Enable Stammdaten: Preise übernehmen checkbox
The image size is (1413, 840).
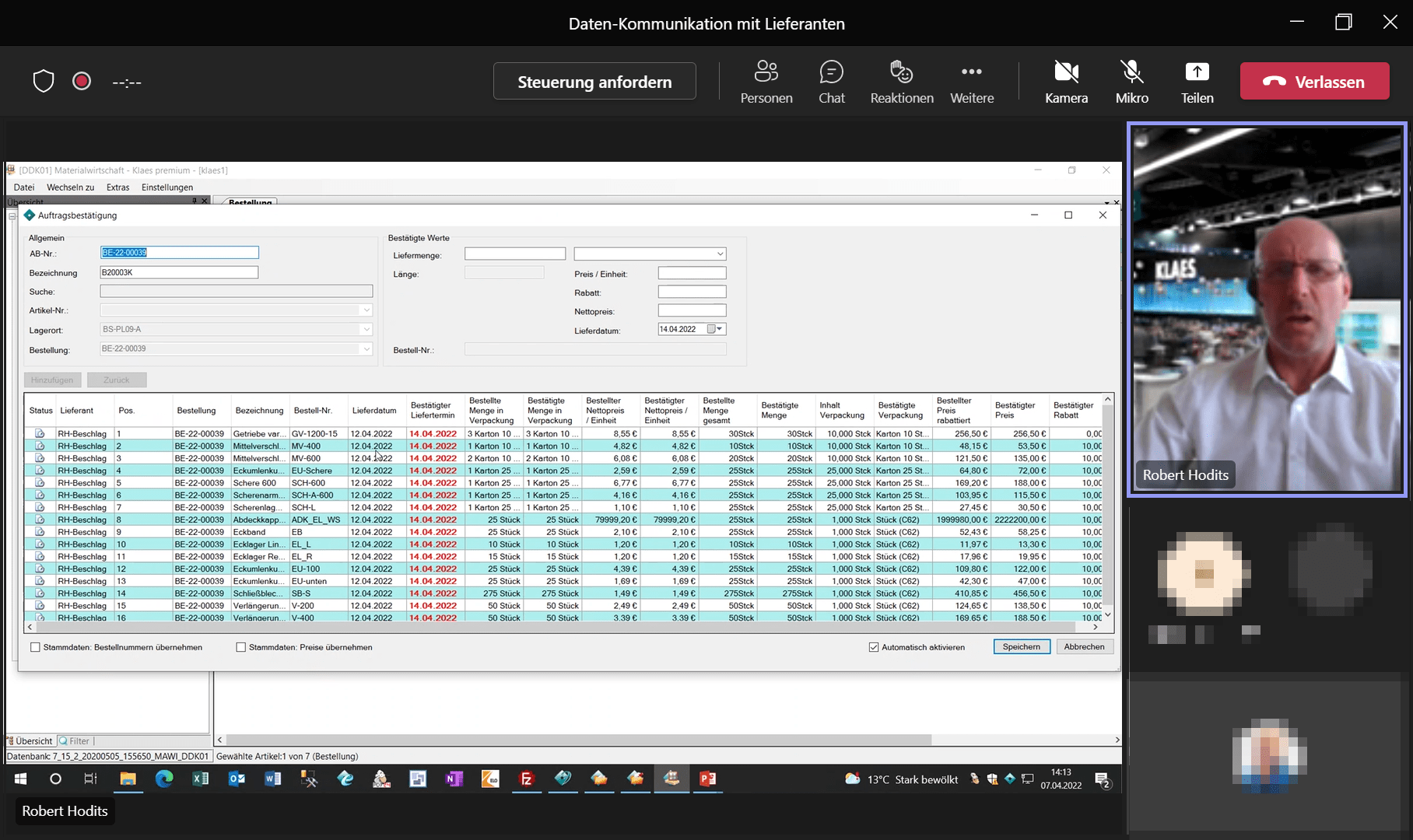240,647
